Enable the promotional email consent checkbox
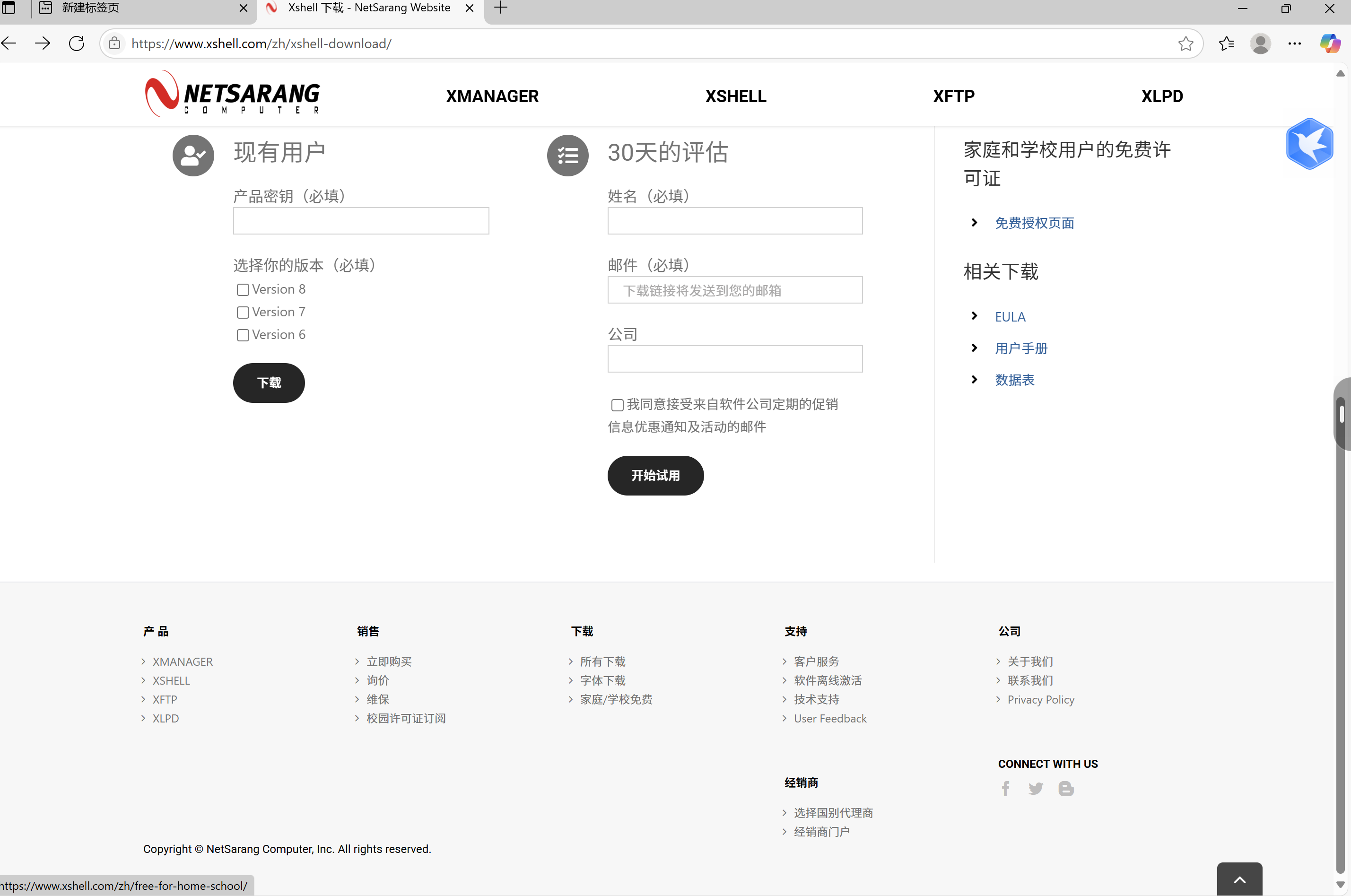1351x896 pixels. click(617, 405)
